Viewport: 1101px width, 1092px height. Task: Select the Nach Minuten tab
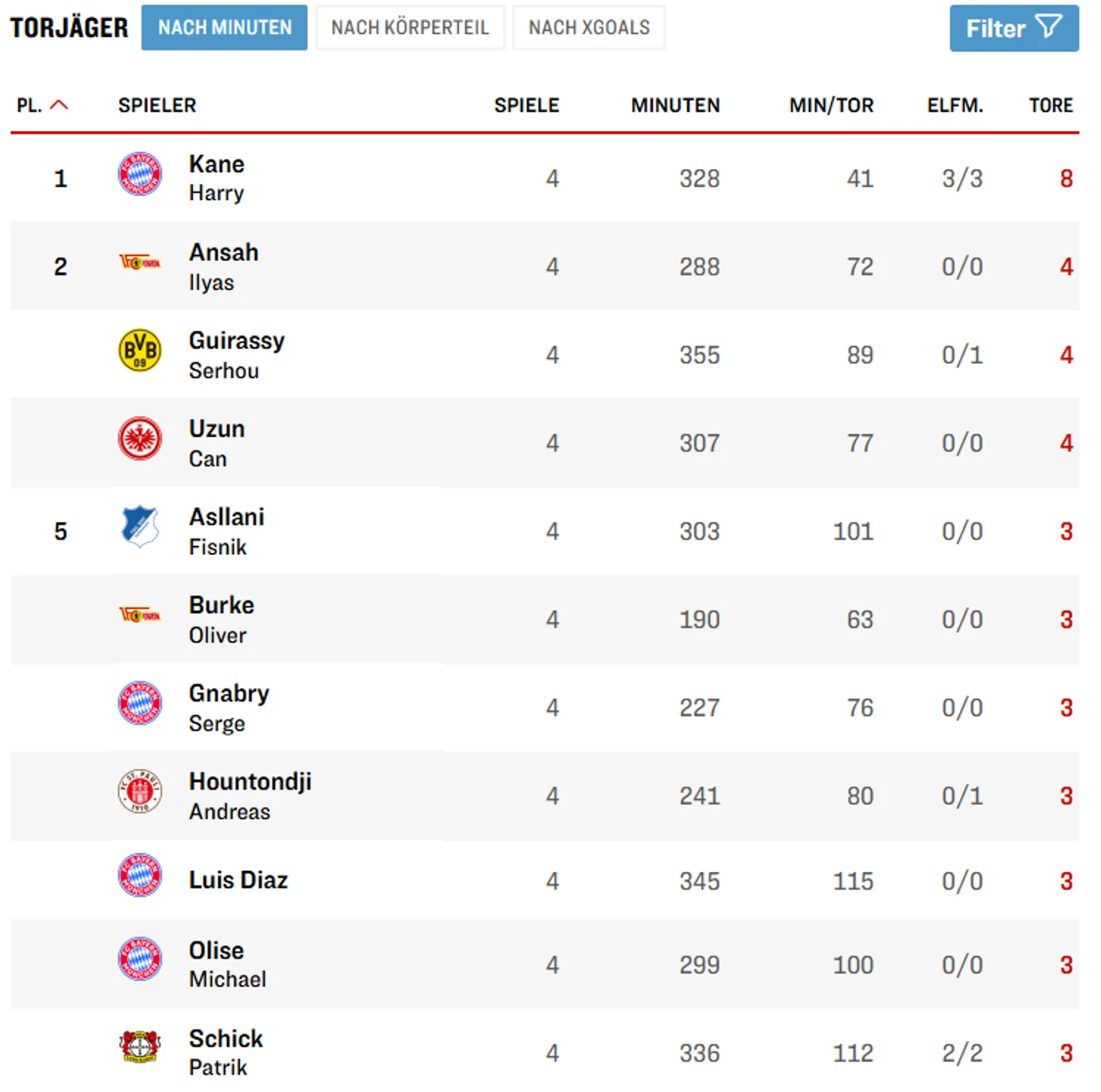coord(224,28)
